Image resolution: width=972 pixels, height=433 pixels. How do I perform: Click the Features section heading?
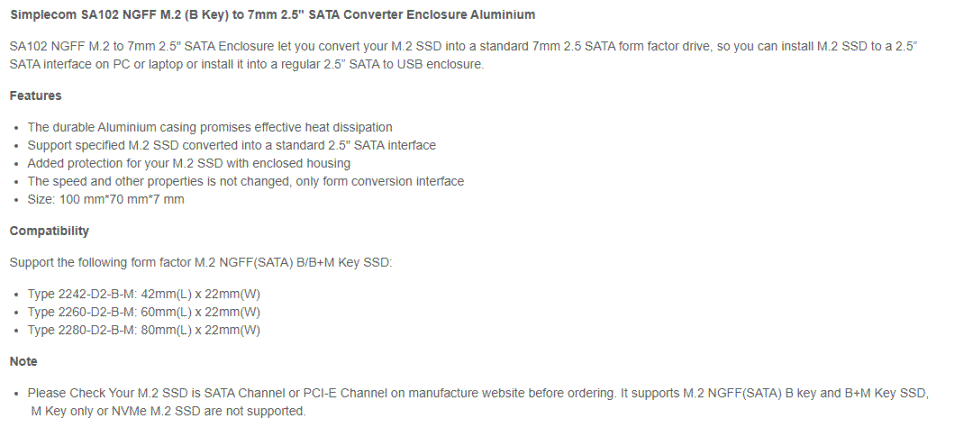(x=35, y=96)
